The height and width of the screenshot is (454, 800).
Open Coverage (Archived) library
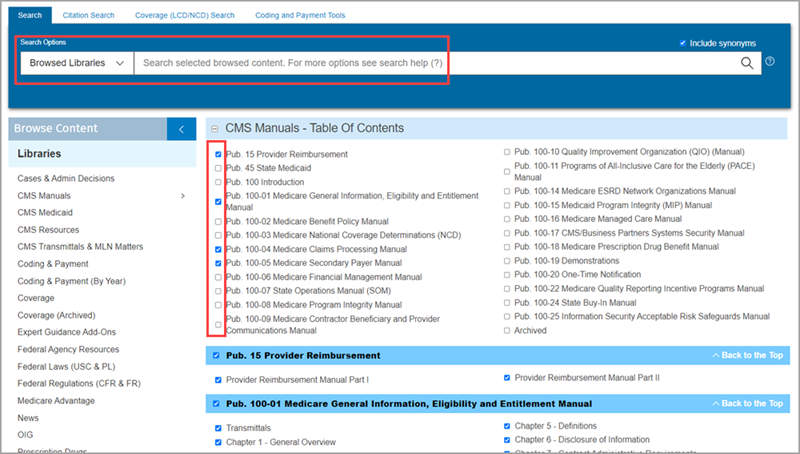[x=57, y=315]
